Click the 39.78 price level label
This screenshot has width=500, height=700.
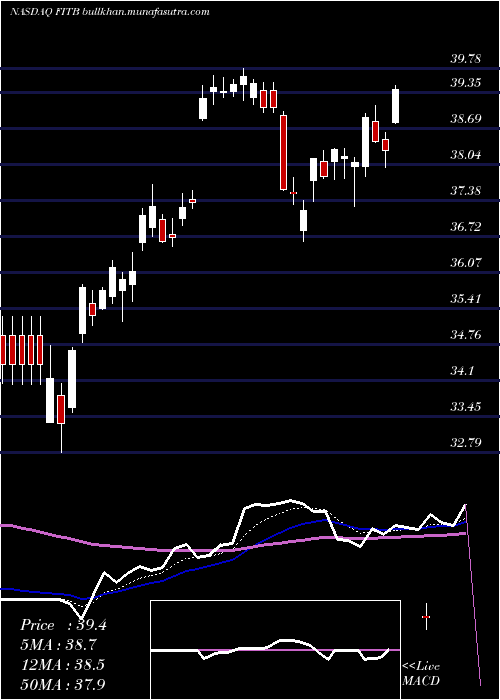click(466, 58)
